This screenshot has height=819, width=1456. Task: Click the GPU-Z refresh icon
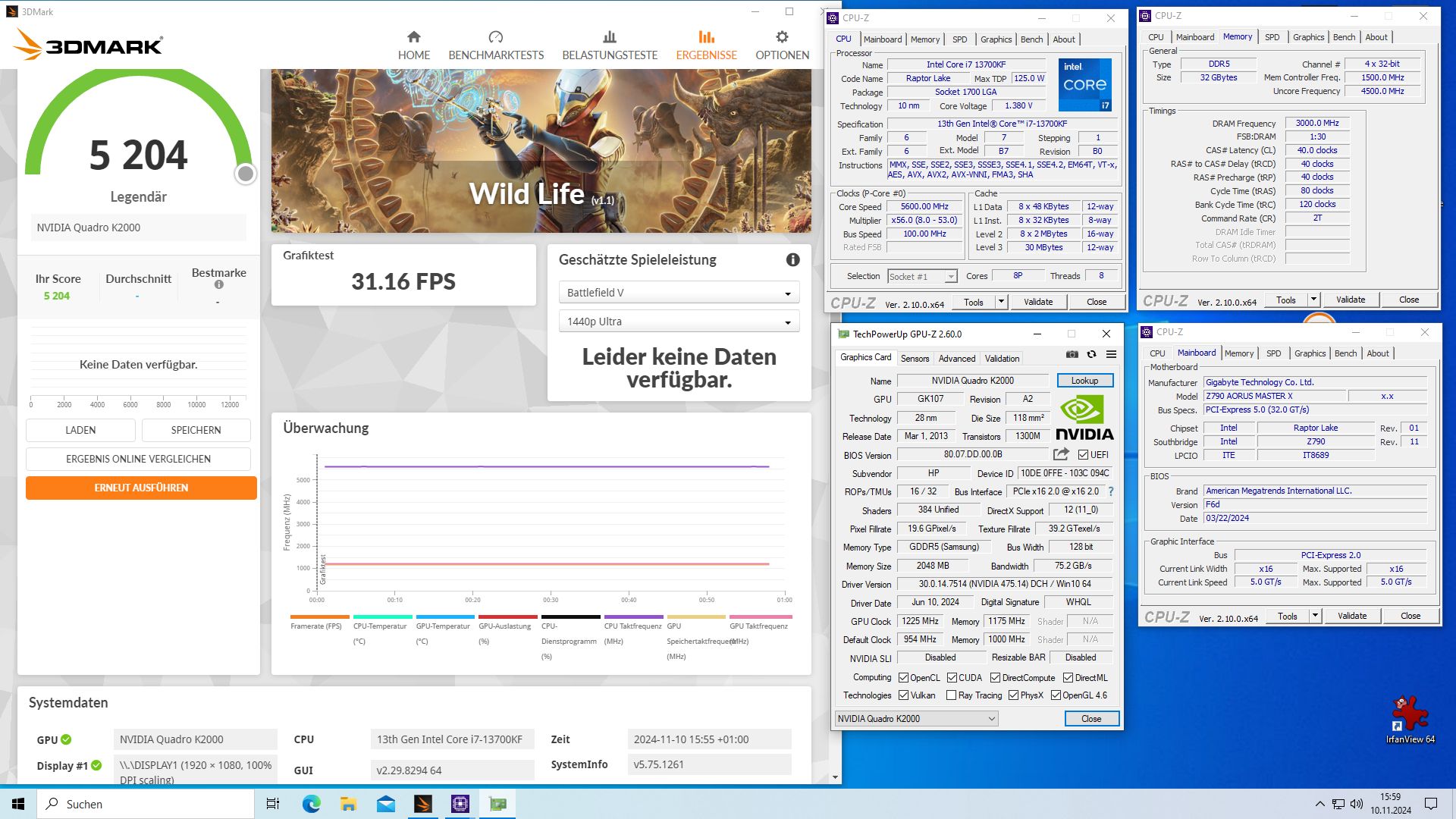(1091, 354)
